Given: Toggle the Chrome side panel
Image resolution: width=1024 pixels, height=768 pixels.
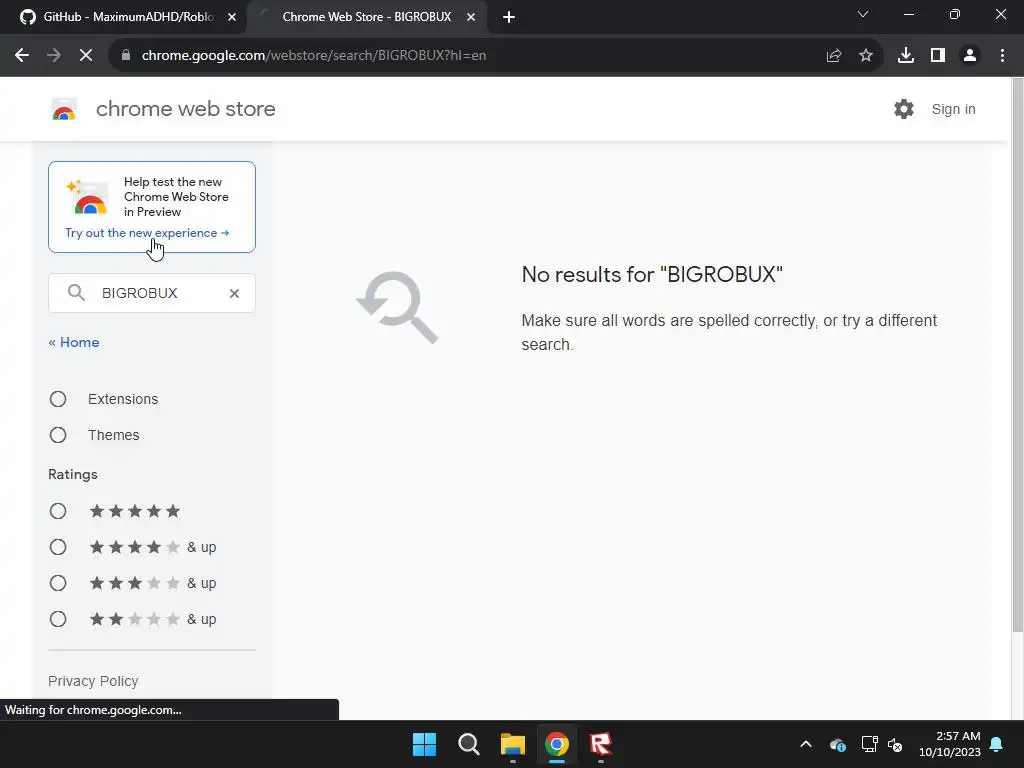Looking at the screenshot, I should [938, 56].
